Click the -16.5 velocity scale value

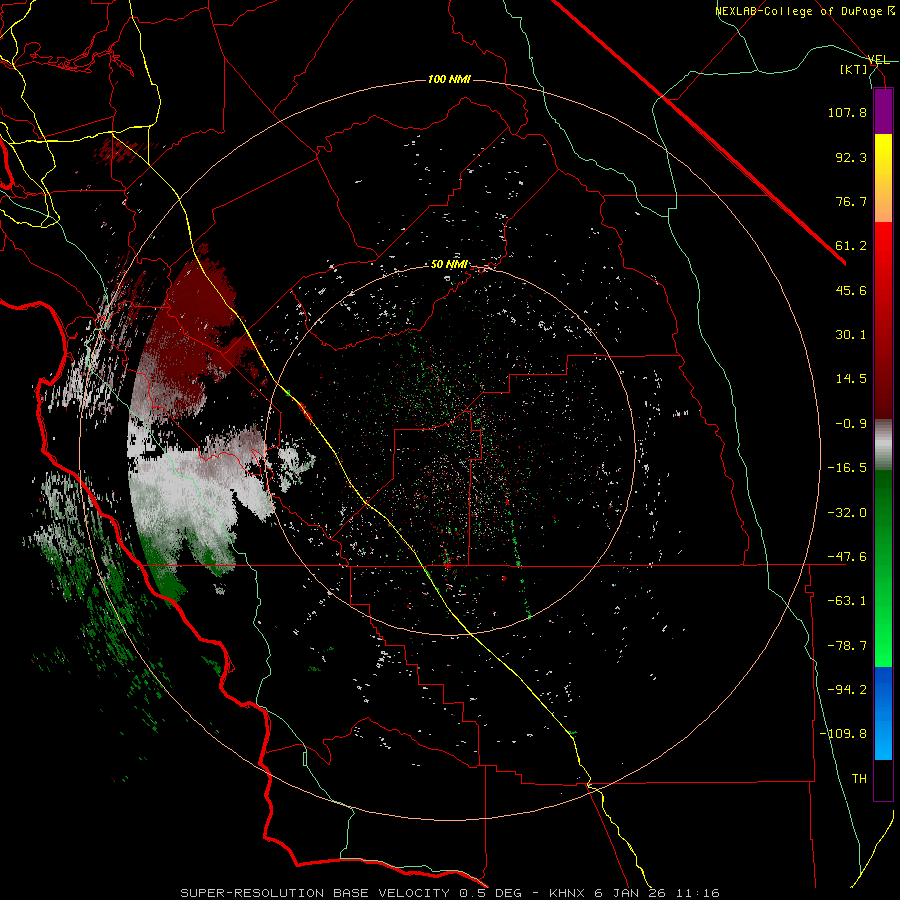(847, 468)
